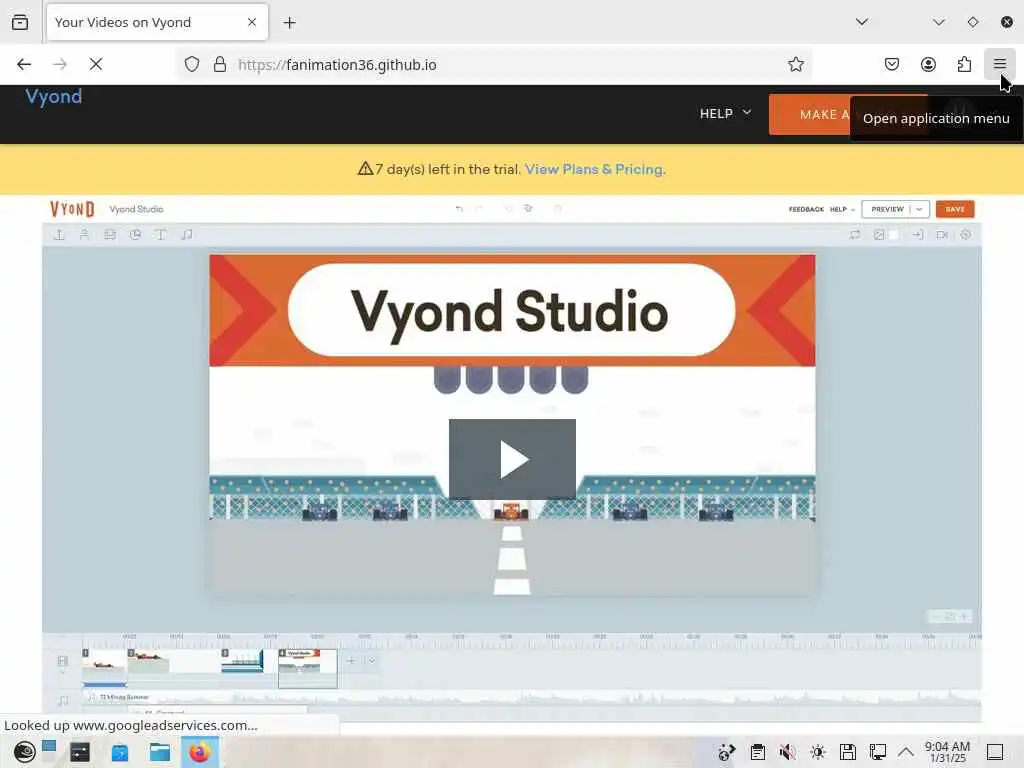Switch to Your Videos on Vyond tab
The height and width of the screenshot is (768, 1024).
[x=157, y=22]
